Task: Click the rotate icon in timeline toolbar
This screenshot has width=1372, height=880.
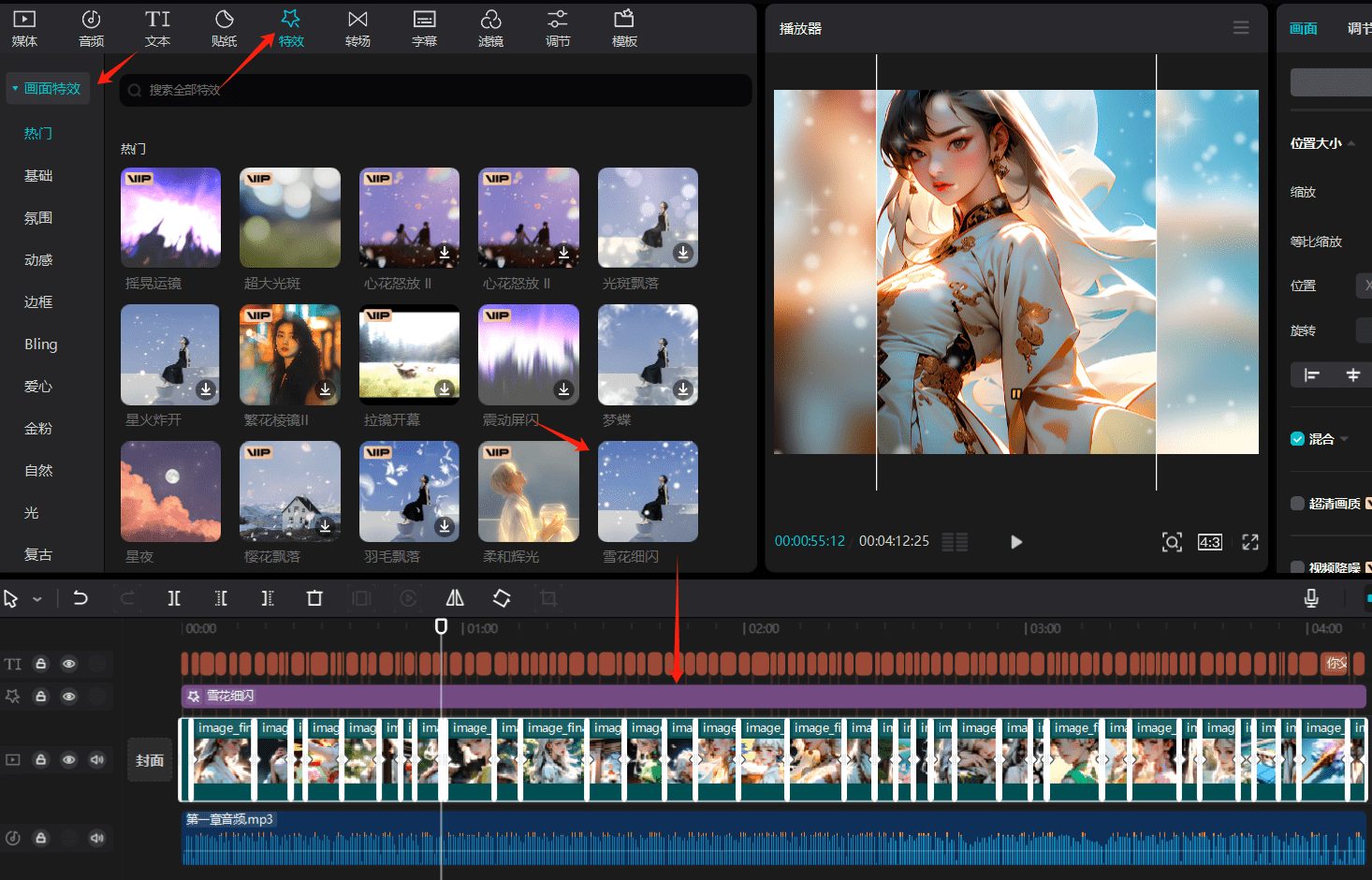Action: click(502, 597)
